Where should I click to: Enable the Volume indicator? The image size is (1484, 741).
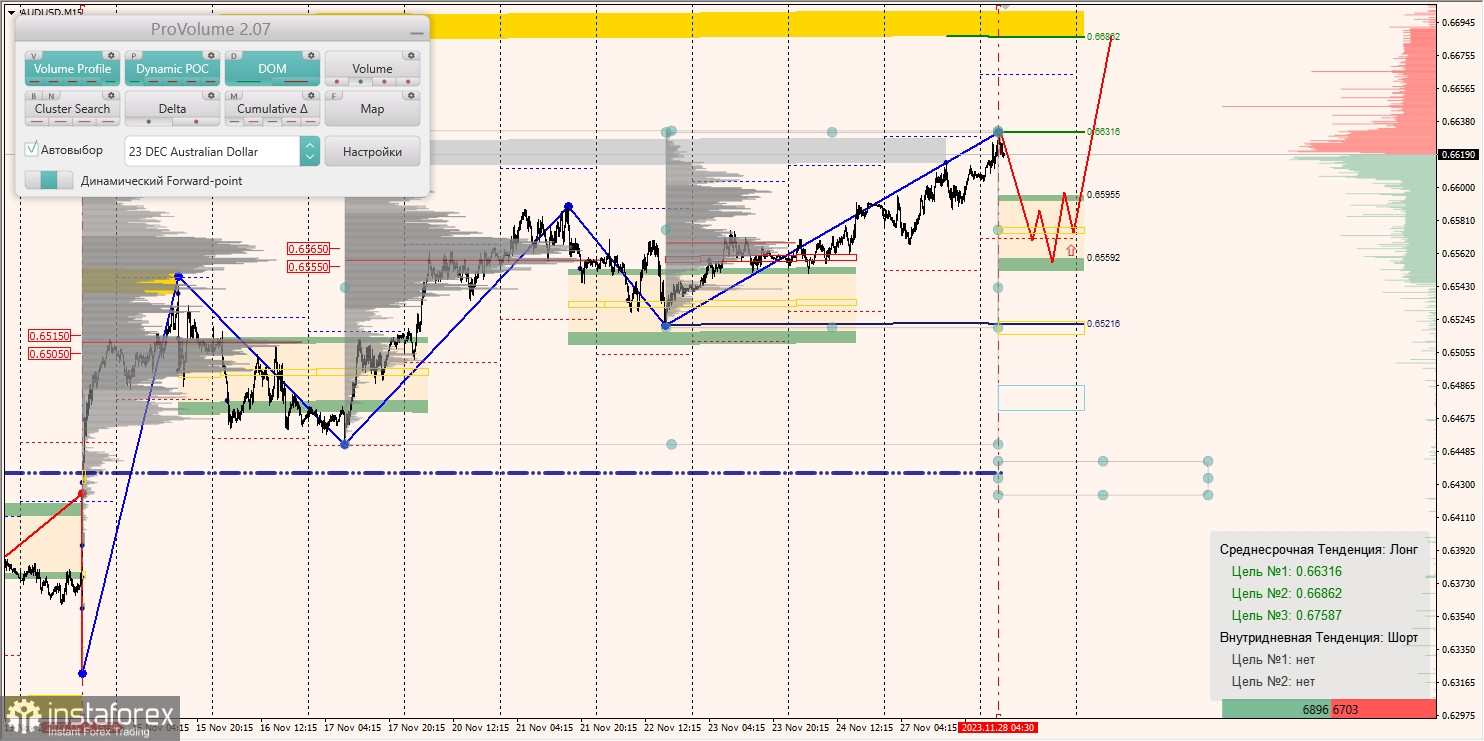coord(372,70)
